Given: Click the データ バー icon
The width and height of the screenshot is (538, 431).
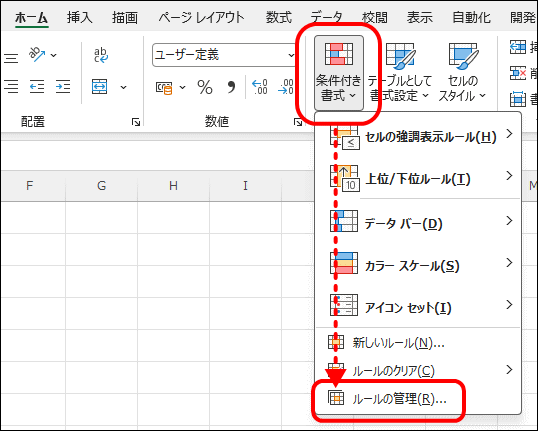Looking at the screenshot, I should (344, 221).
